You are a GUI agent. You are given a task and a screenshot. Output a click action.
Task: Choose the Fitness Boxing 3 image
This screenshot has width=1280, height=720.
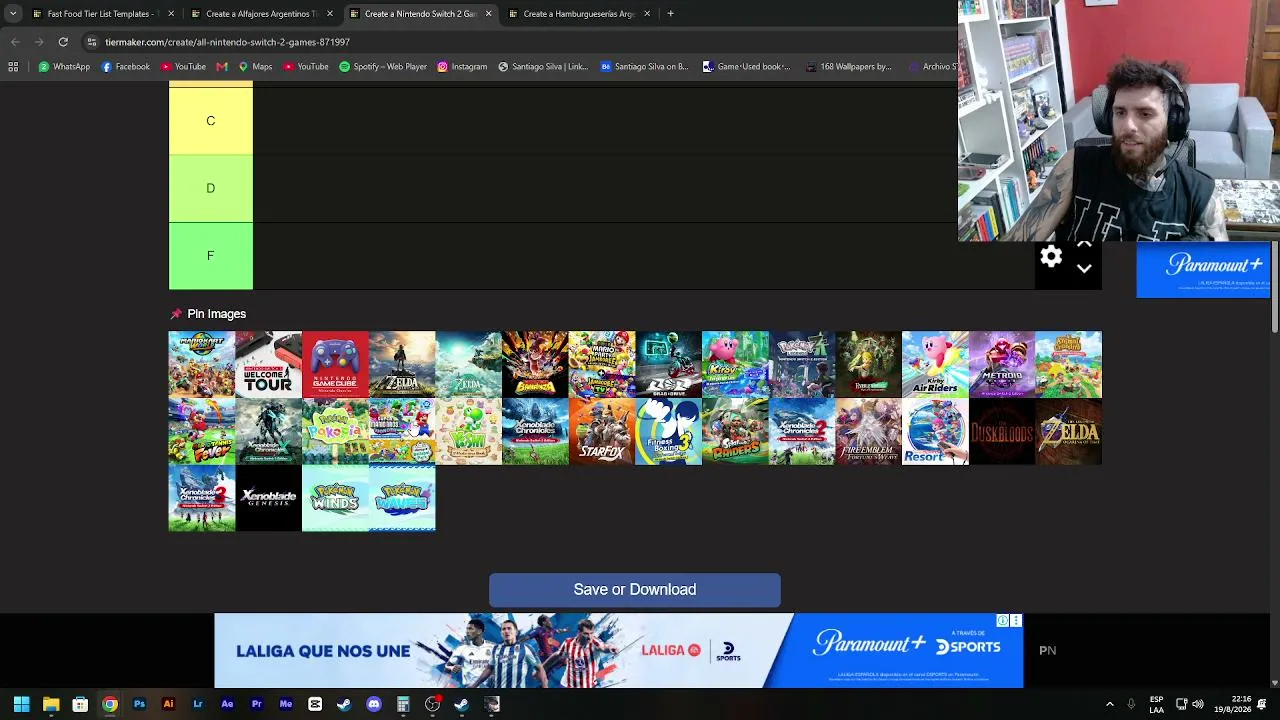(669, 432)
